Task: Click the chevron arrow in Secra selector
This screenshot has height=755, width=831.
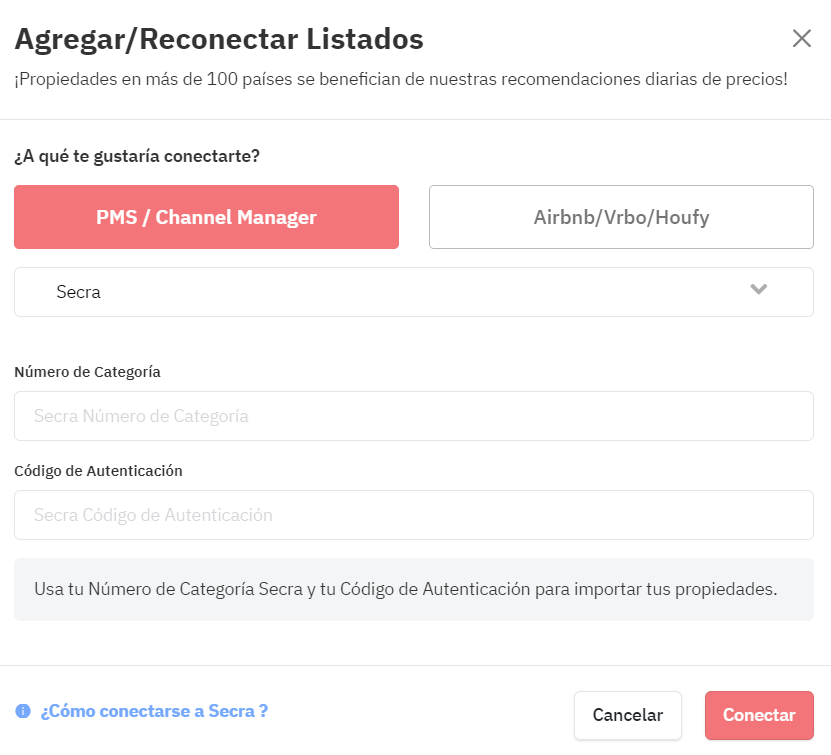Action: click(x=758, y=289)
